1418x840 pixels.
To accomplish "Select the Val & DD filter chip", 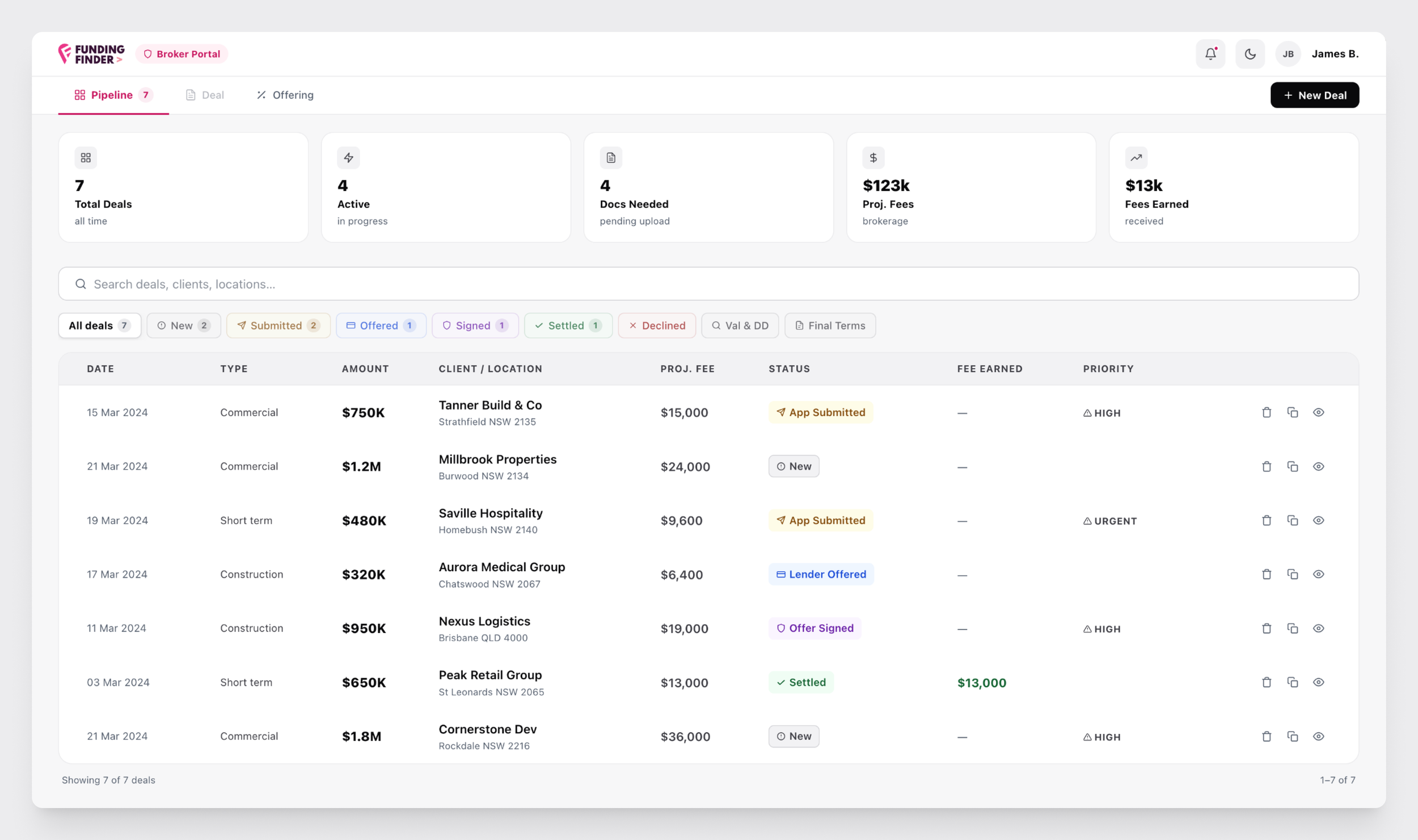I will point(740,326).
